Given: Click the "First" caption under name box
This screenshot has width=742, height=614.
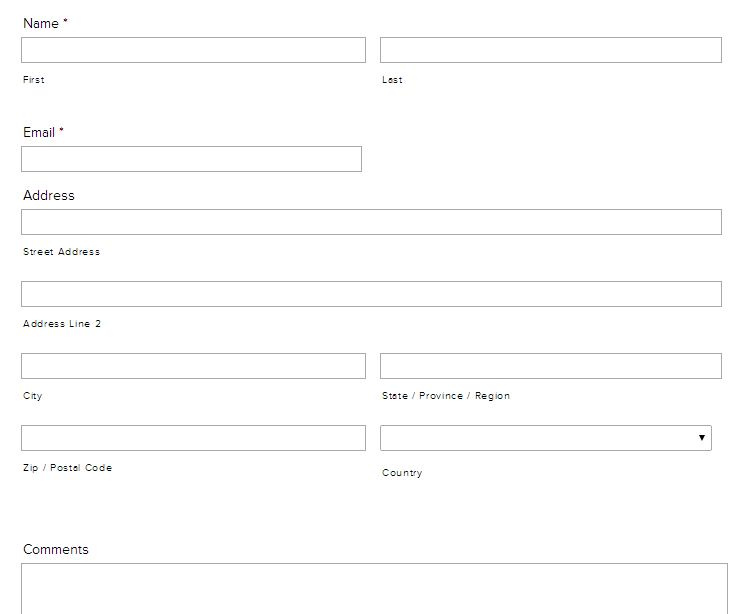Looking at the screenshot, I should (x=34, y=80).
